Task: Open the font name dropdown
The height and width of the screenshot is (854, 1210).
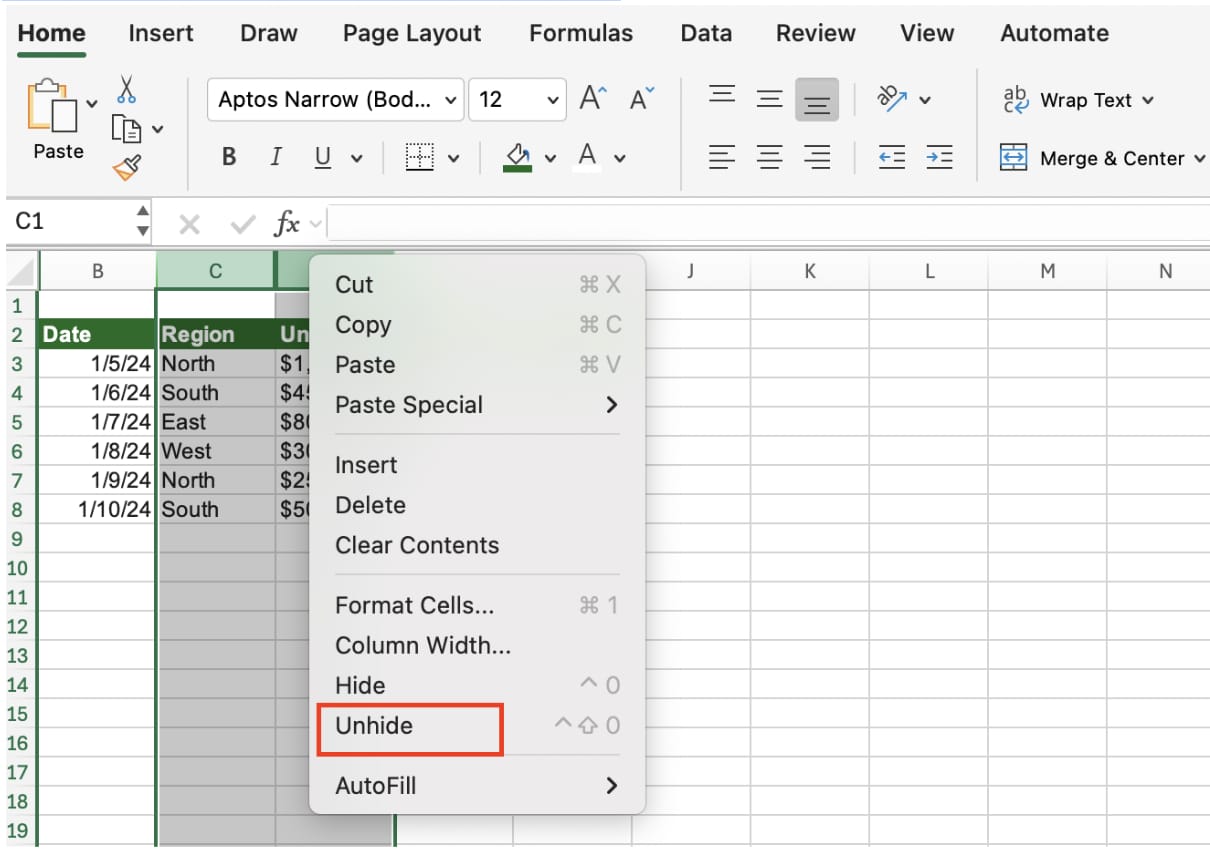Action: click(336, 100)
